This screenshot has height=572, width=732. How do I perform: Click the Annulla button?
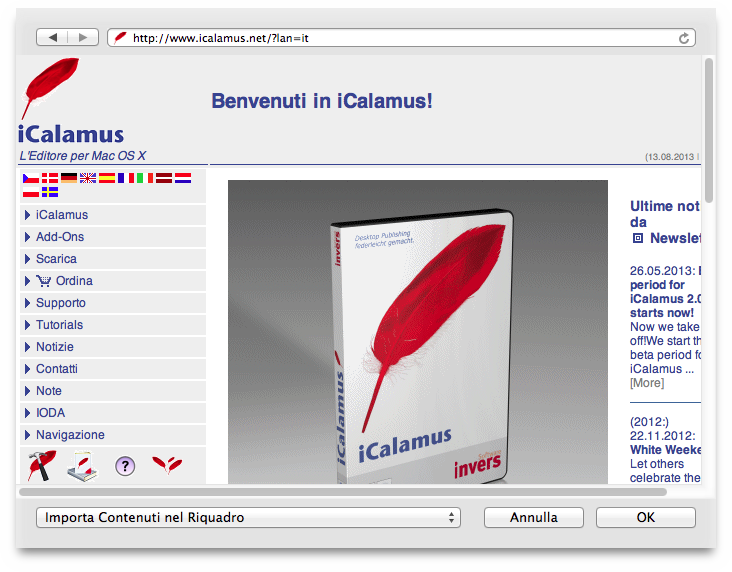click(x=534, y=517)
